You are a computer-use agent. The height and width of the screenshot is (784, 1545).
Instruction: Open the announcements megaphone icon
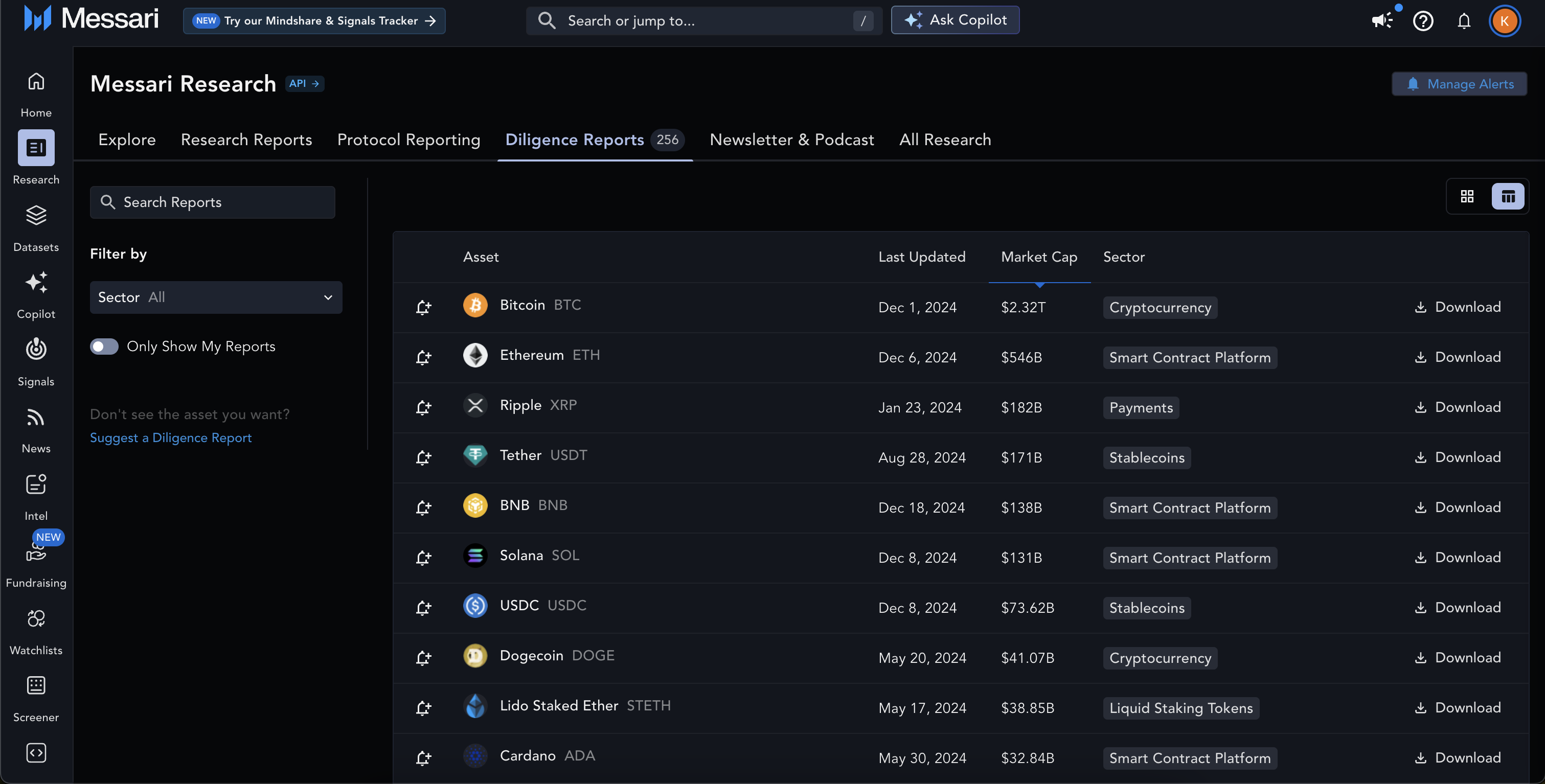pyautogui.click(x=1382, y=21)
